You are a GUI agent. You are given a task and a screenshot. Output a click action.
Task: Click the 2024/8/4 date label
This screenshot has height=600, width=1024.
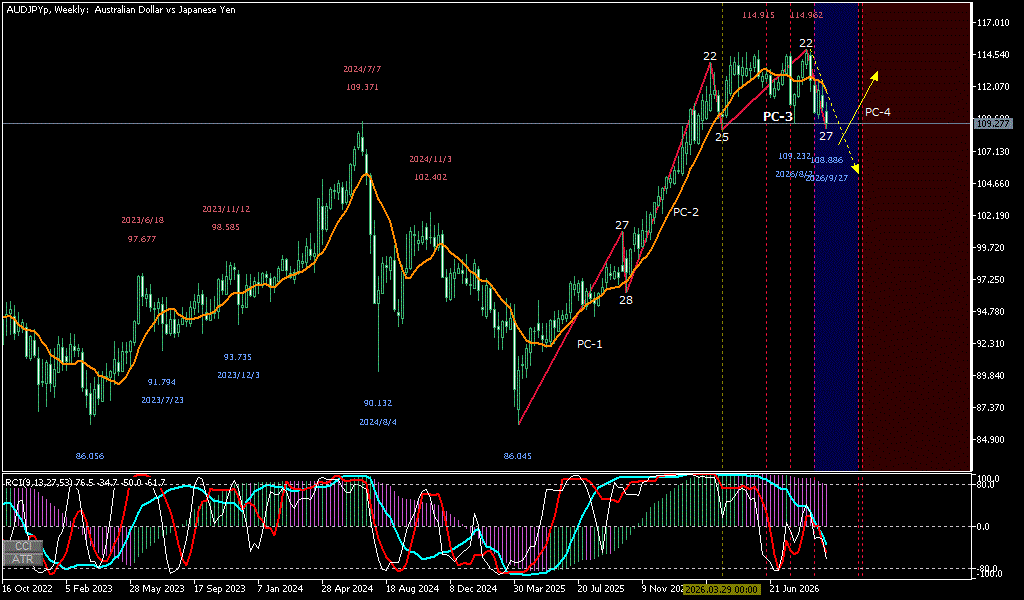(378, 422)
